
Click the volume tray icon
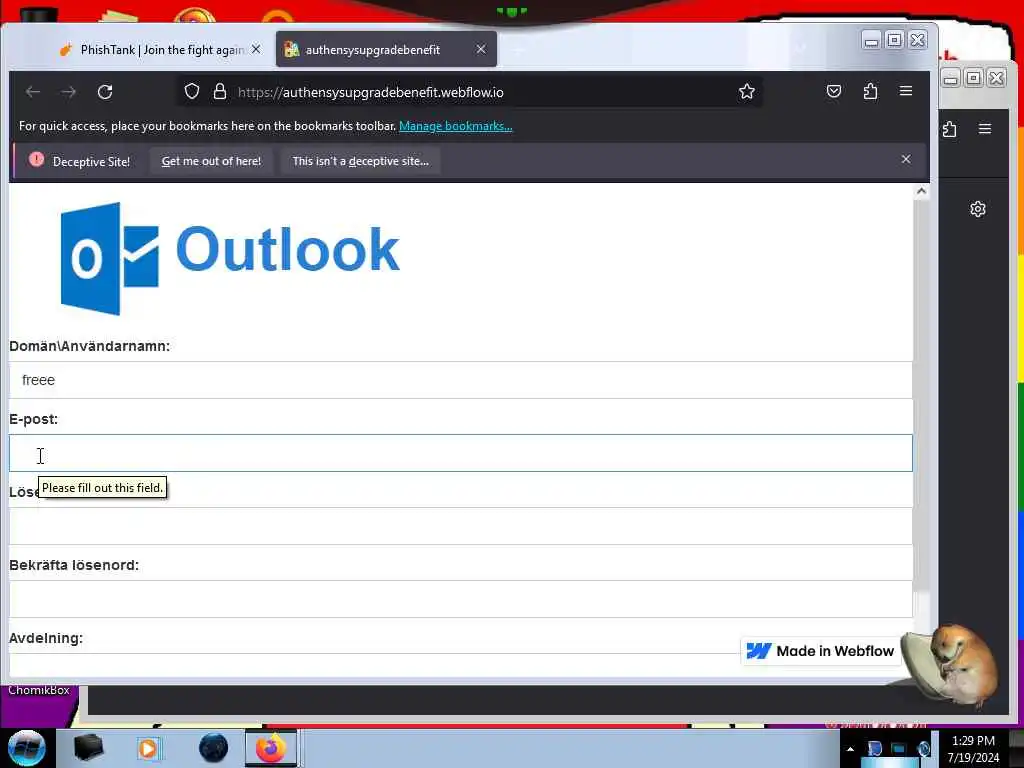coord(923,748)
